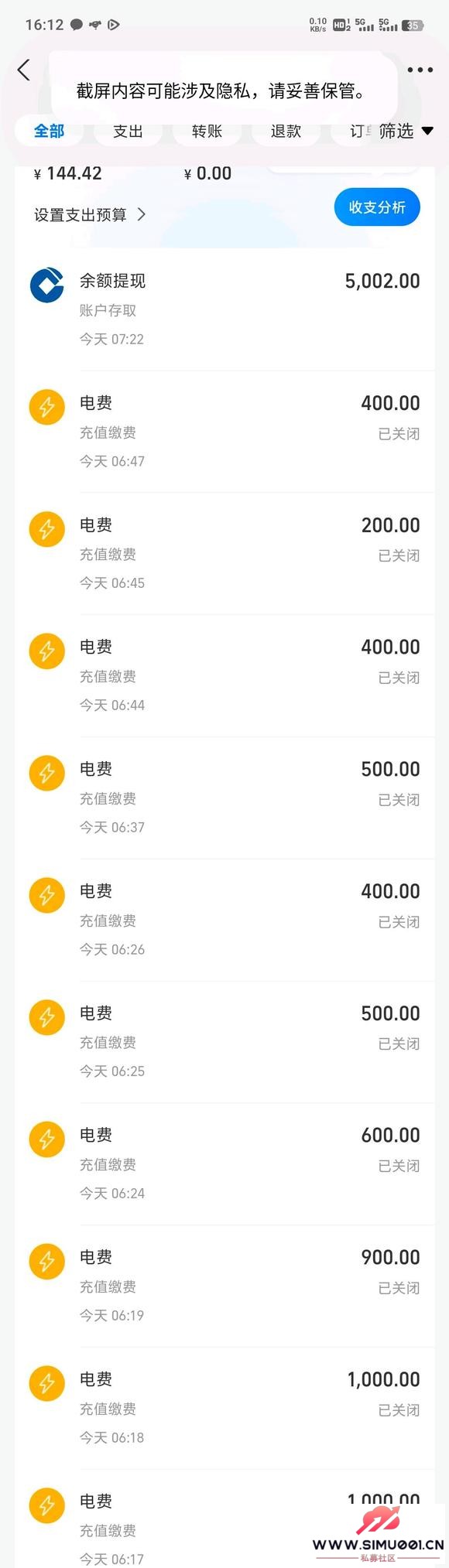
Task: Open the 900.00 电费 transaction at 06:19
Action: pyautogui.click(x=224, y=1286)
